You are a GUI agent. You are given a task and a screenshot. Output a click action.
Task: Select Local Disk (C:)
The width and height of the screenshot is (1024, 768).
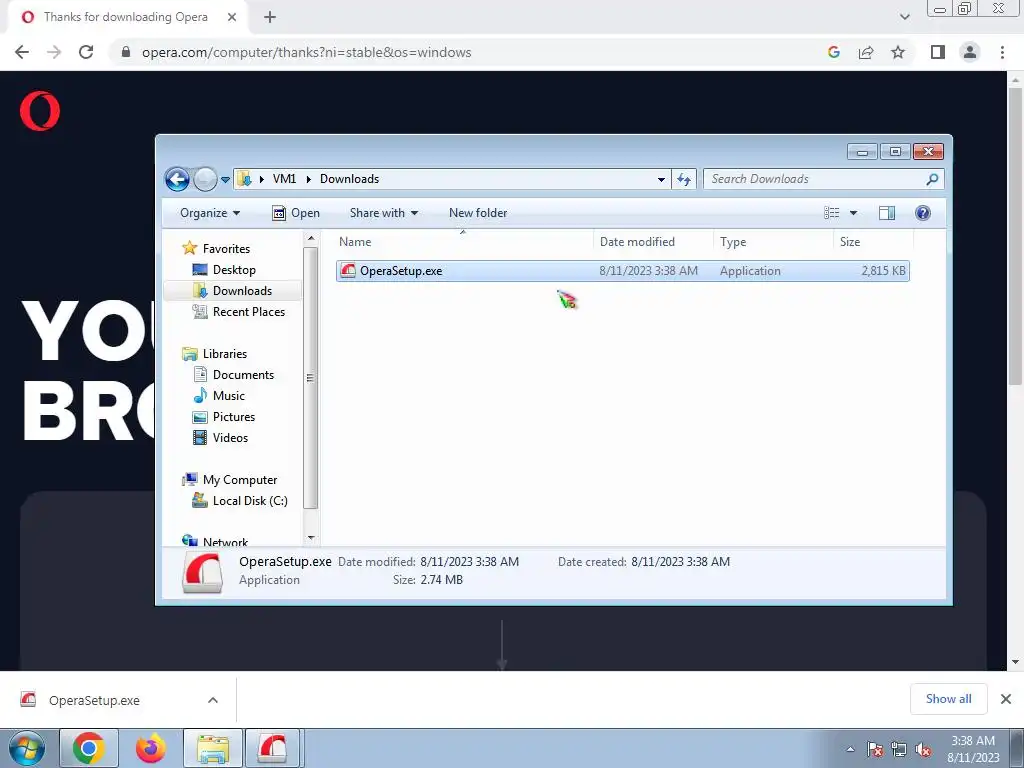pos(249,501)
